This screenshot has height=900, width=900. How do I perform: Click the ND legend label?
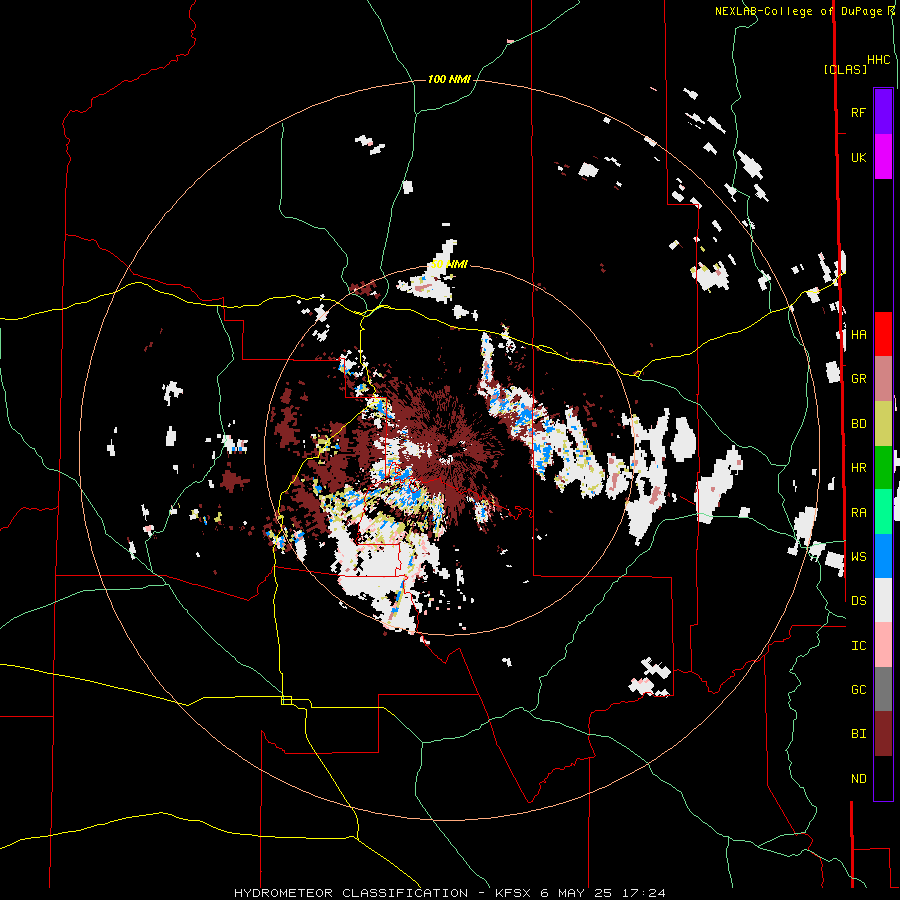tap(859, 779)
